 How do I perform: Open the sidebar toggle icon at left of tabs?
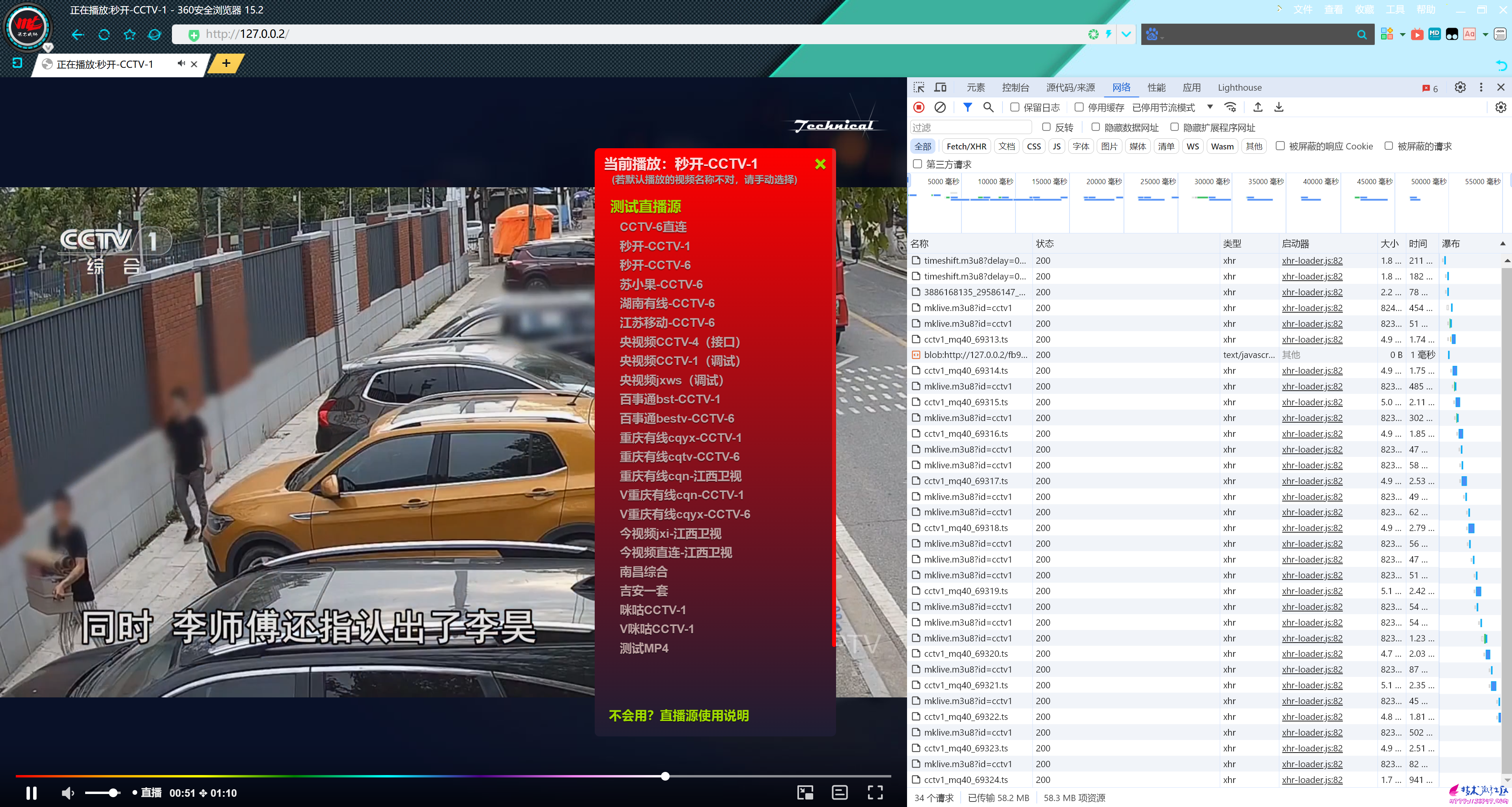click(18, 63)
